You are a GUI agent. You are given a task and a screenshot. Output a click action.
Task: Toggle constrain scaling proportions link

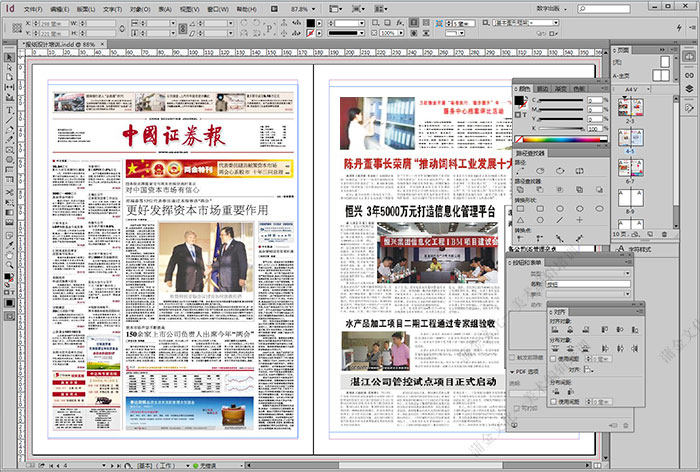point(183,28)
